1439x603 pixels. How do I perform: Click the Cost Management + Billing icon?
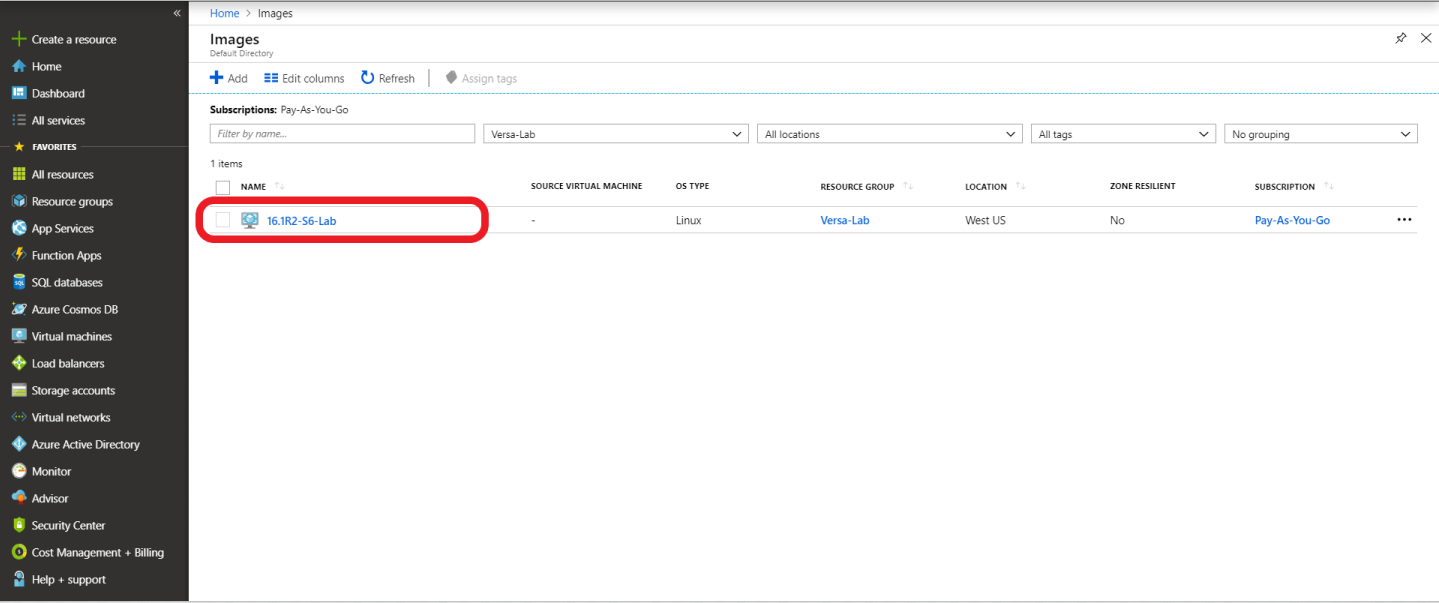tap(18, 552)
